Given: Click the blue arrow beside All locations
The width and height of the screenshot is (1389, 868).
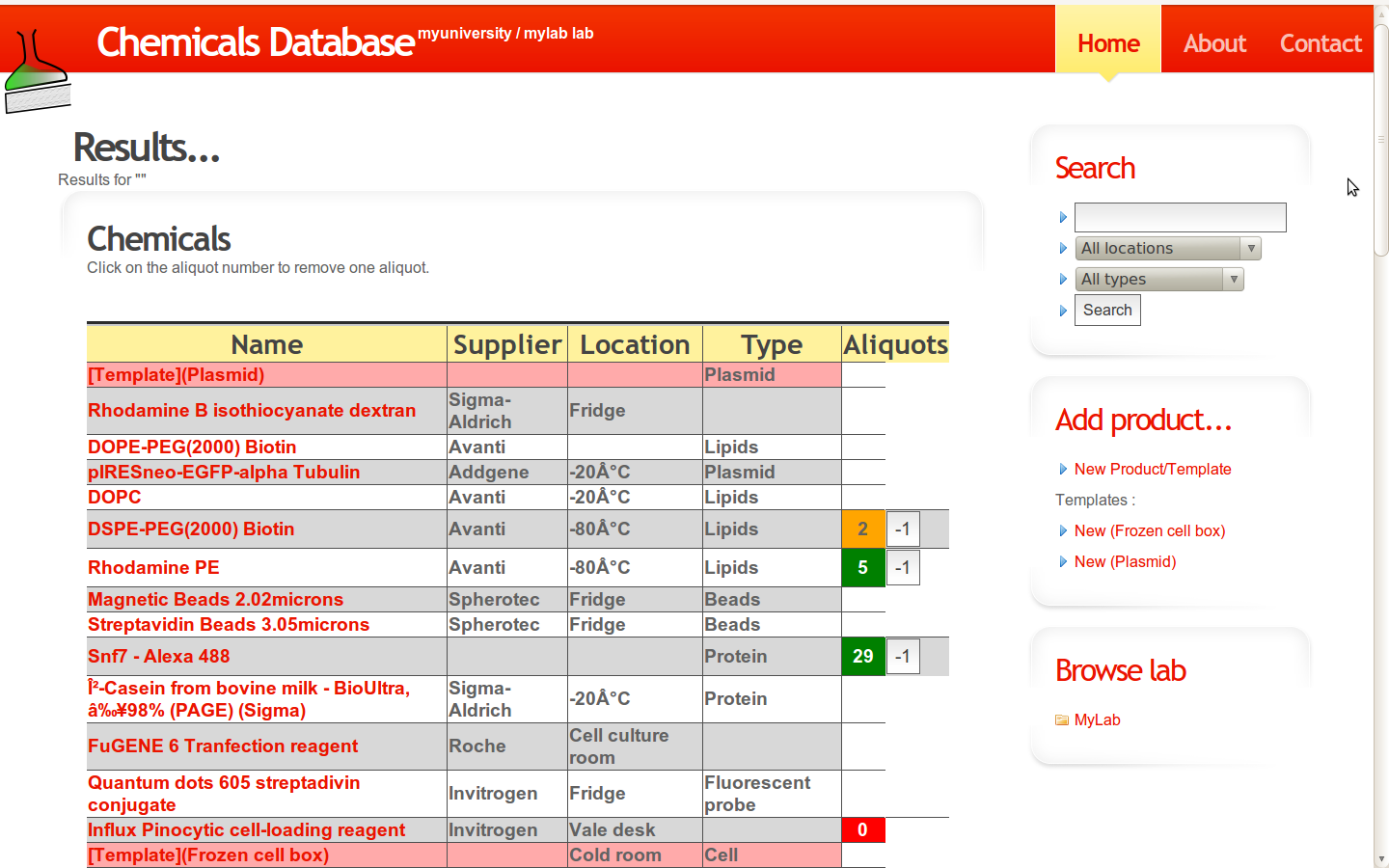Looking at the screenshot, I should click(1064, 248).
